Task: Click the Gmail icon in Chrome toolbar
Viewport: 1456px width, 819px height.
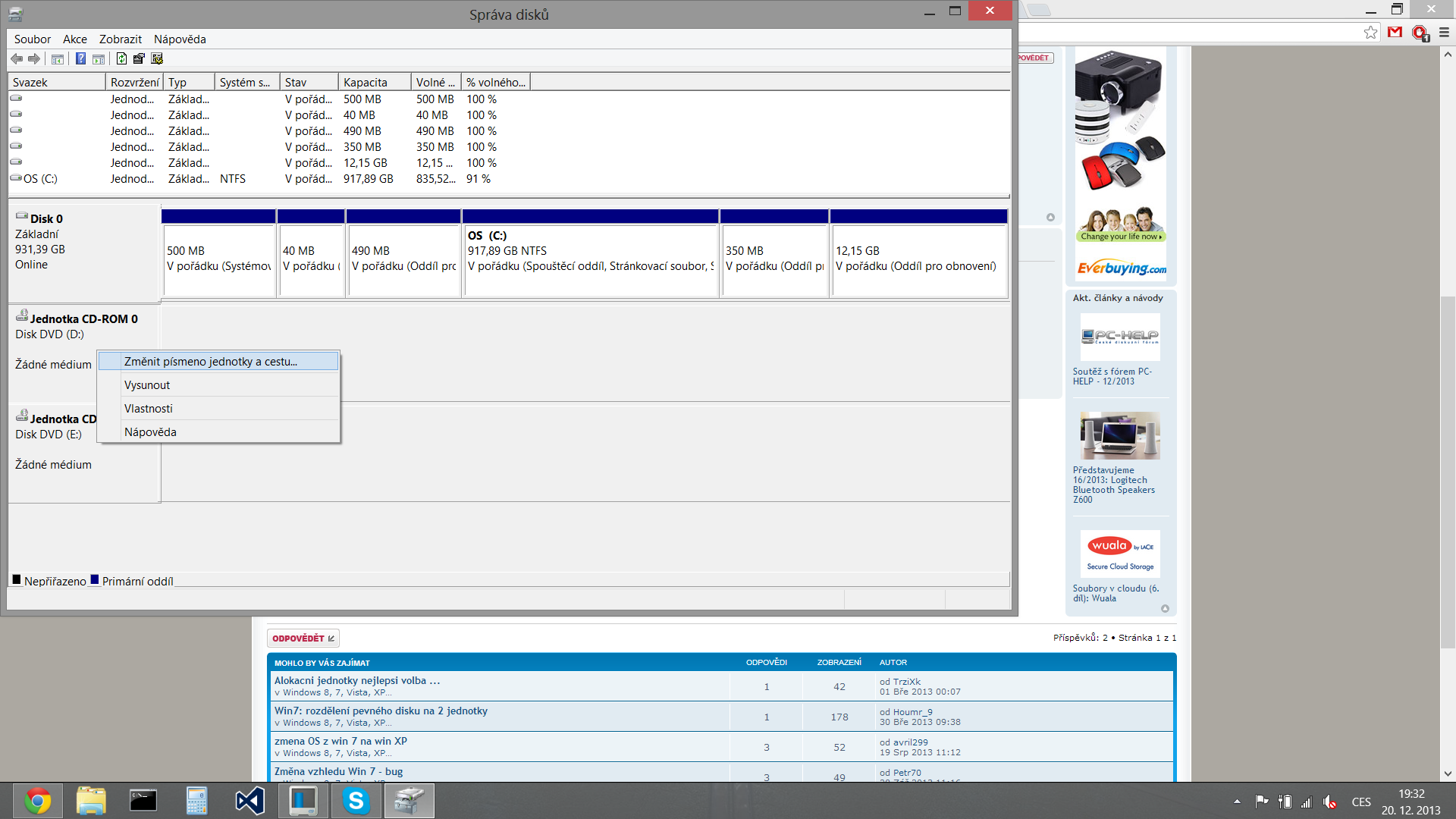Action: (x=1395, y=32)
